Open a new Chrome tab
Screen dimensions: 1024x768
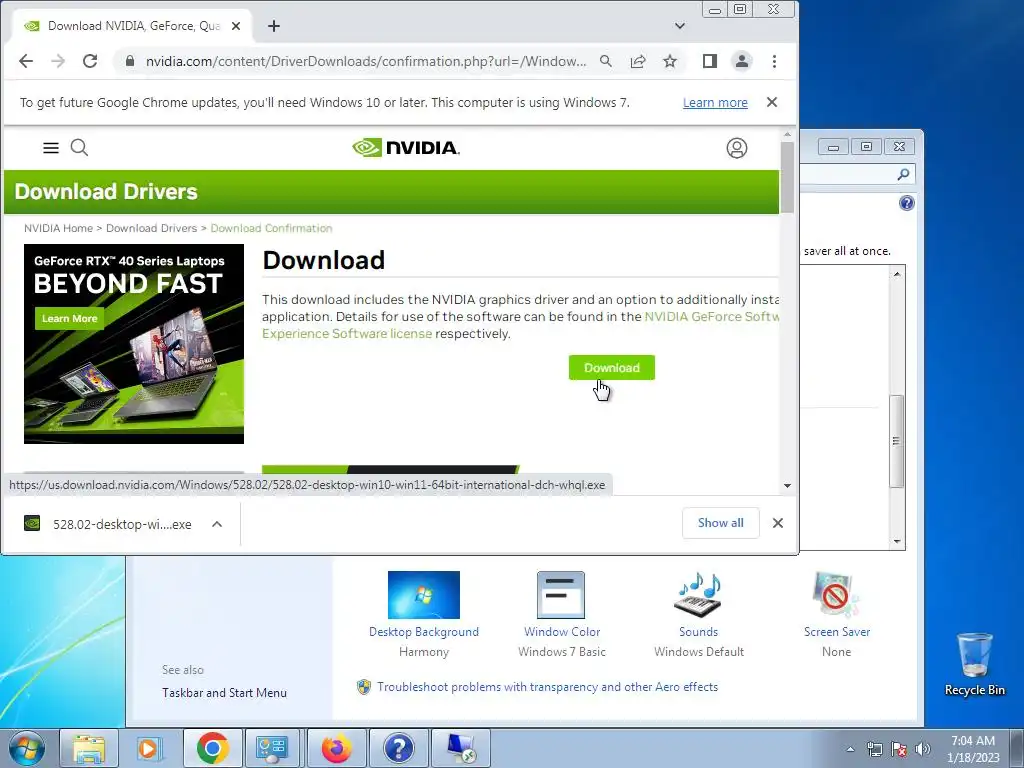274,26
